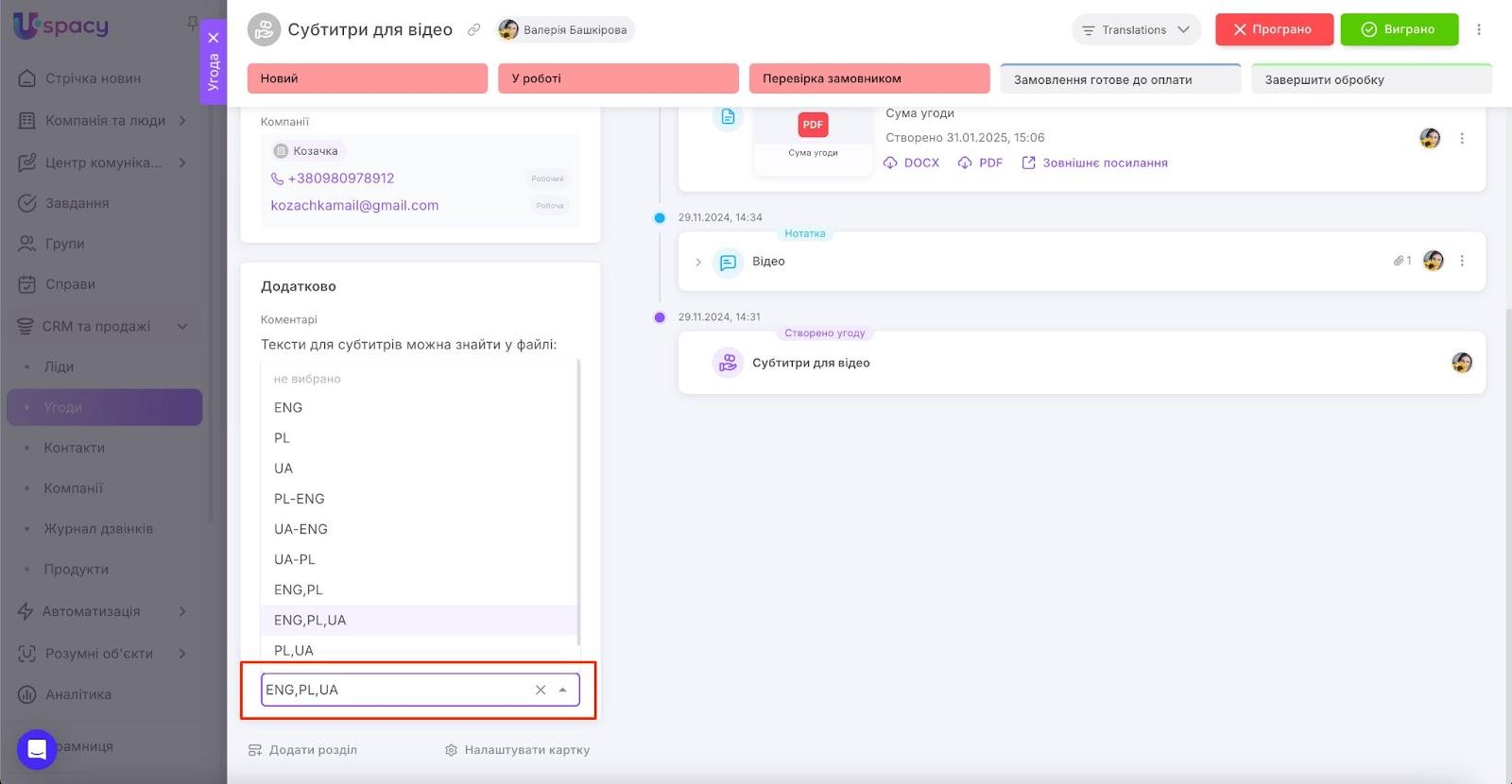Pick UA-ENG option

coord(419,529)
